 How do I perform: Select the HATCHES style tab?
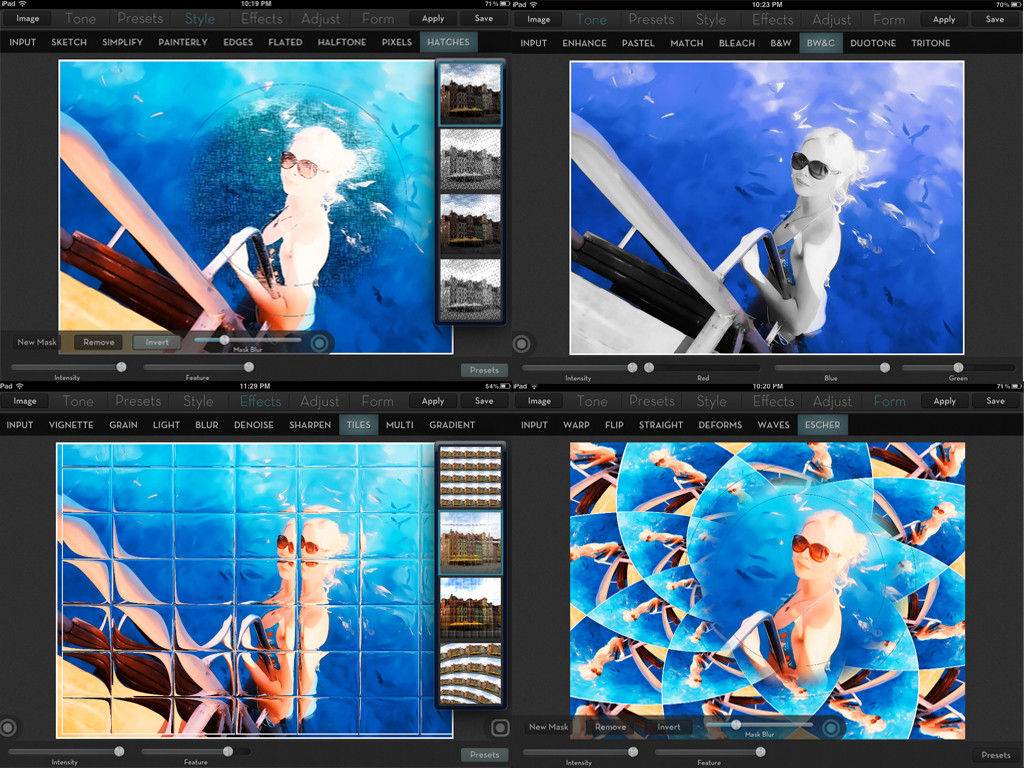point(448,42)
